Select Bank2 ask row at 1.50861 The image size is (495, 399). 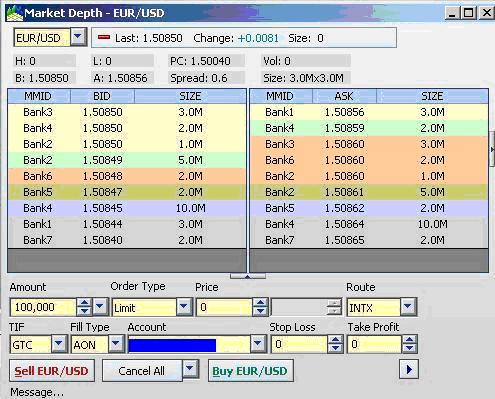click(x=369, y=192)
